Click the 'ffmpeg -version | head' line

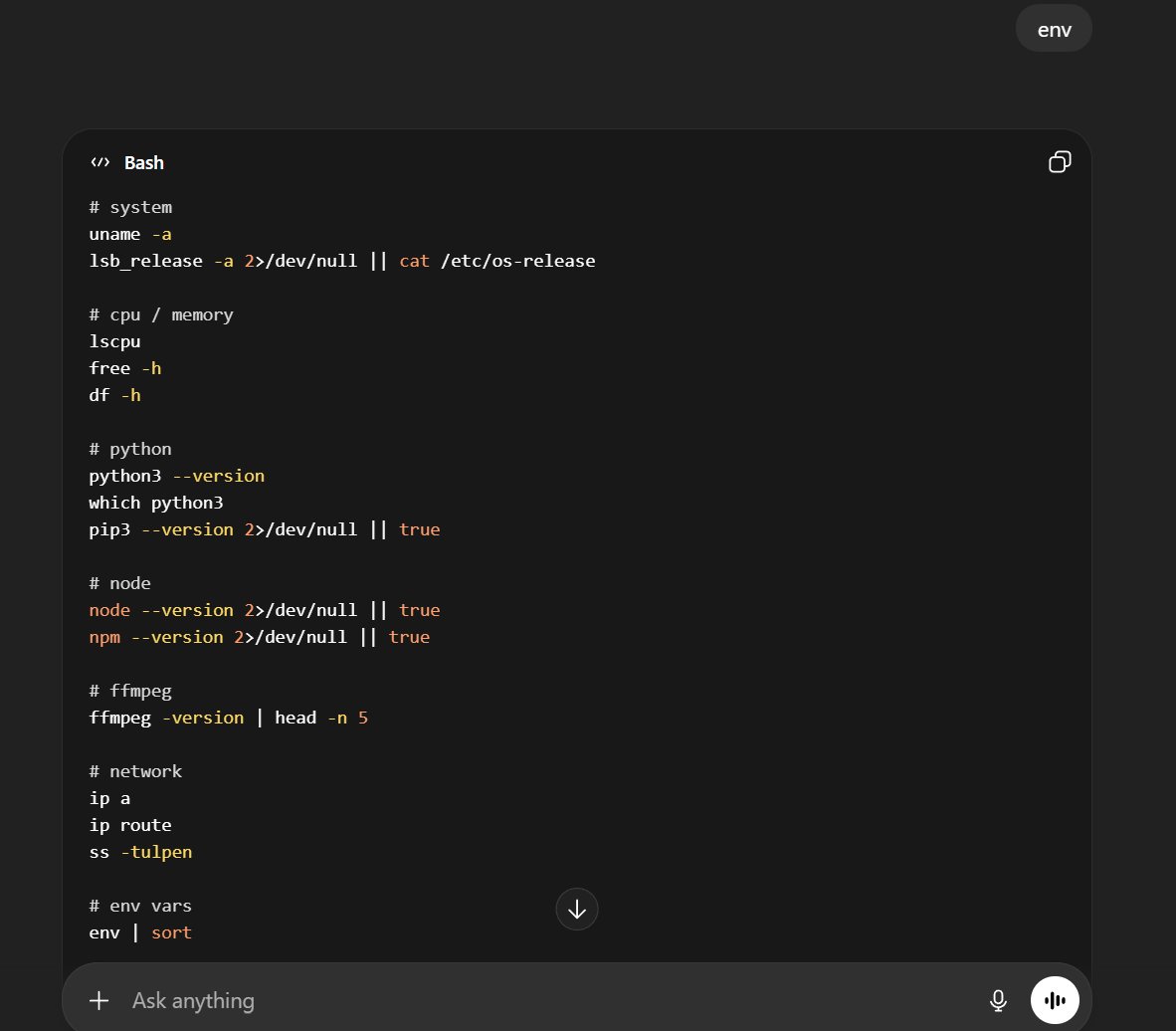[229, 718]
